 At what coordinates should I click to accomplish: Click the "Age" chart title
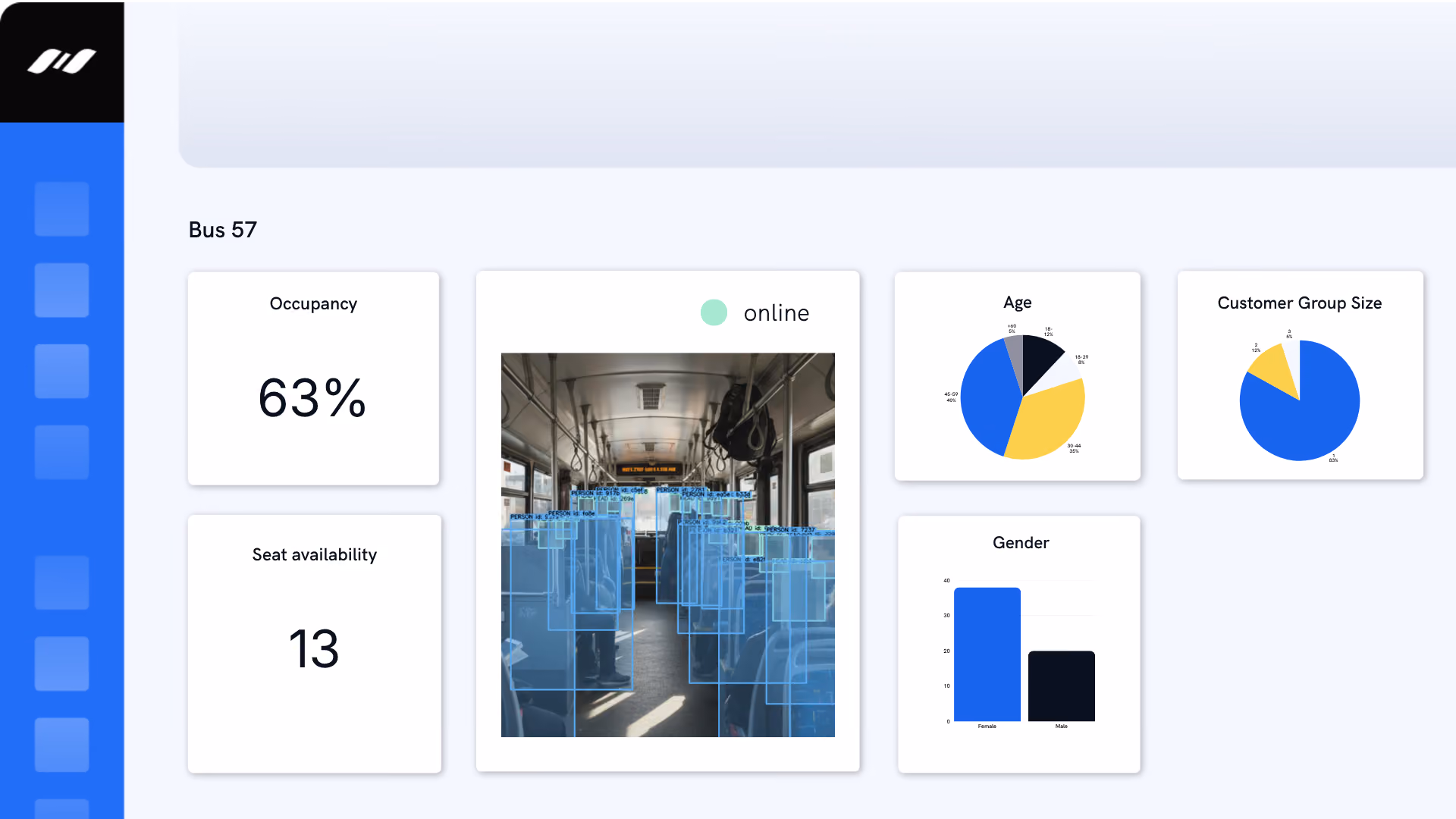coord(1017,302)
